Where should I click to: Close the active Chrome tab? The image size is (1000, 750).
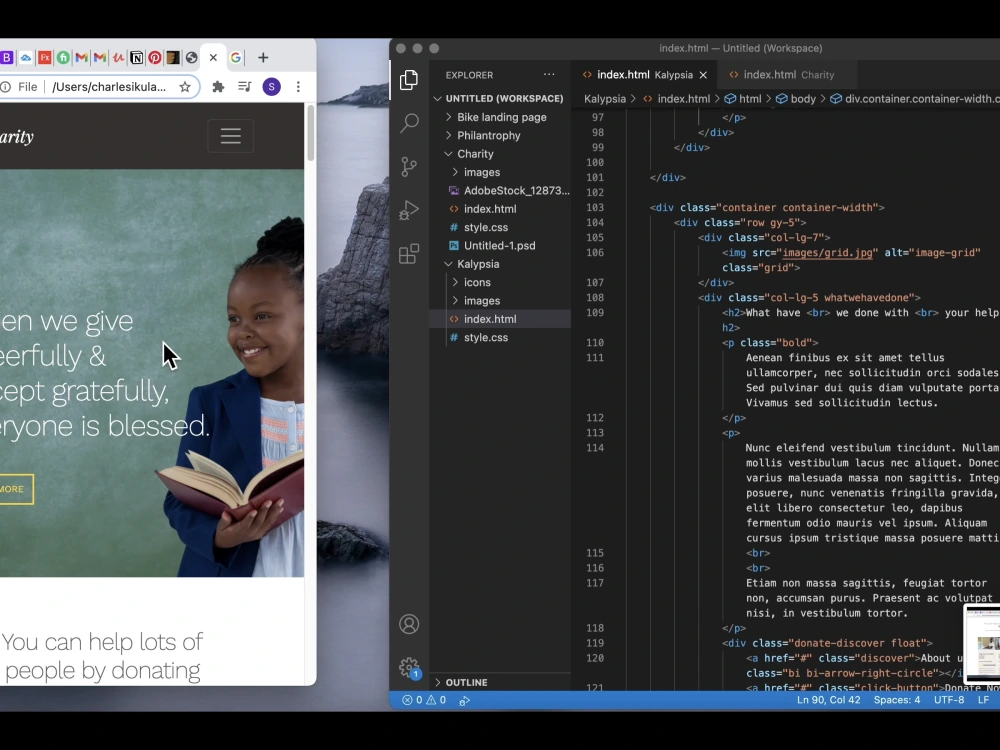click(x=213, y=57)
